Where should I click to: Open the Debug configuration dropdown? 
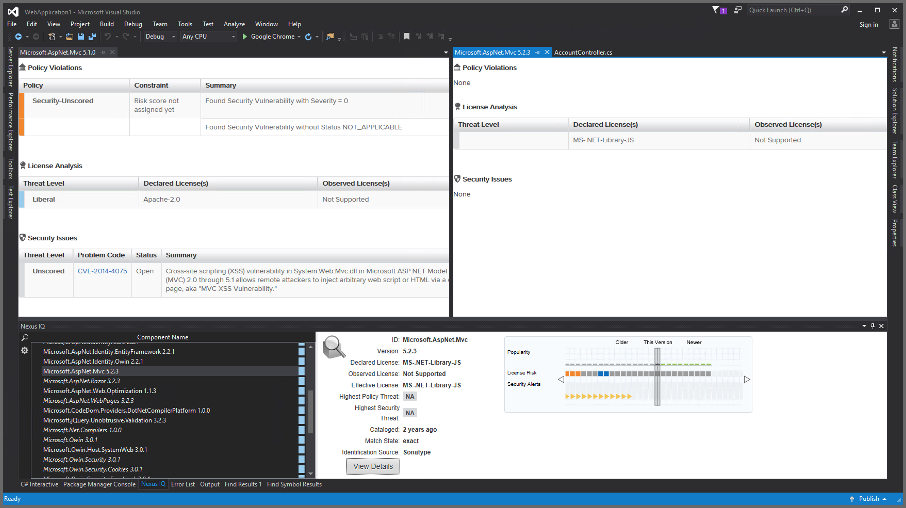[160, 36]
